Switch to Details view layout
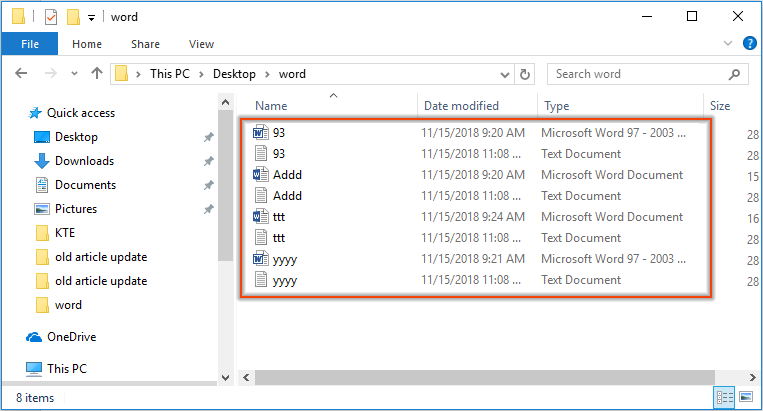The image size is (763, 411). 724,398
